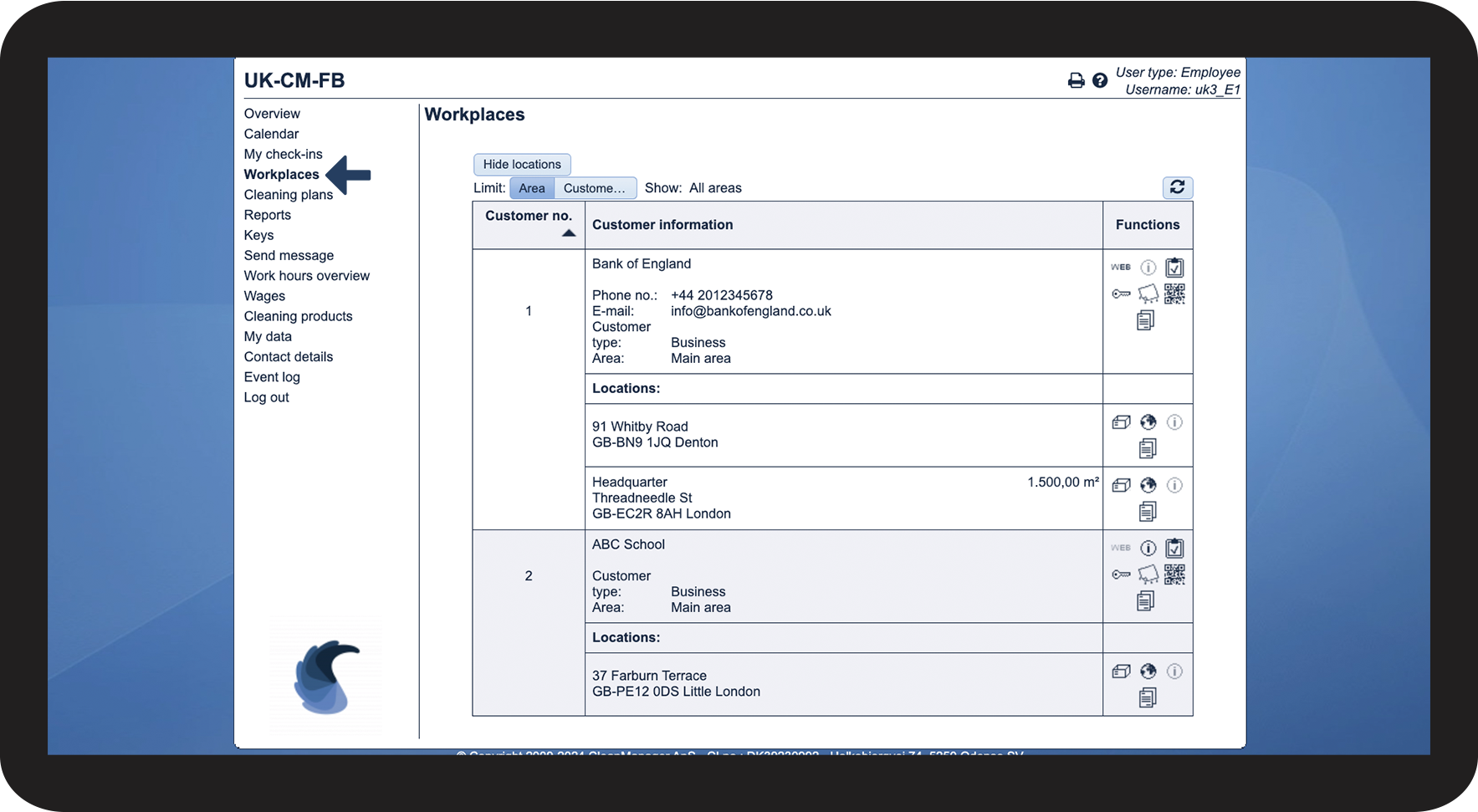Open the ABC School map outline icon

pos(1148,575)
